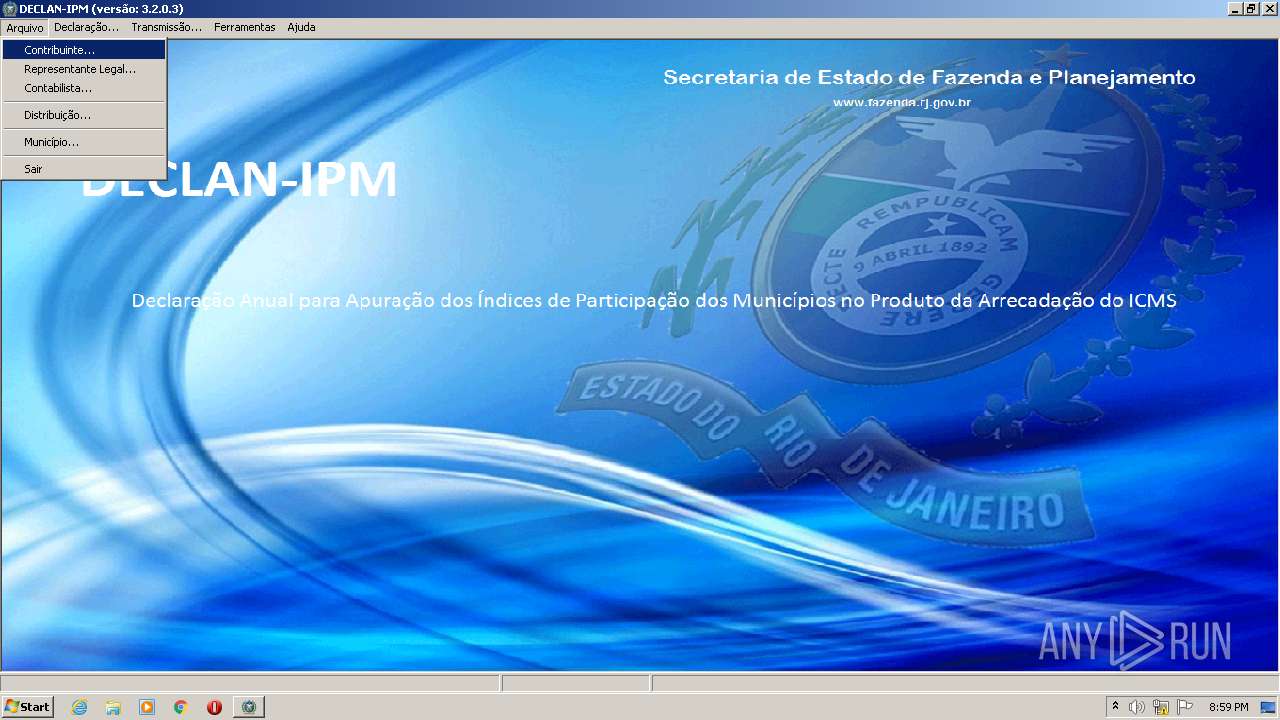Viewport: 1280px width, 720px height.
Task: Collapse the open Arquivo menu
Action: tap(25, 28)
